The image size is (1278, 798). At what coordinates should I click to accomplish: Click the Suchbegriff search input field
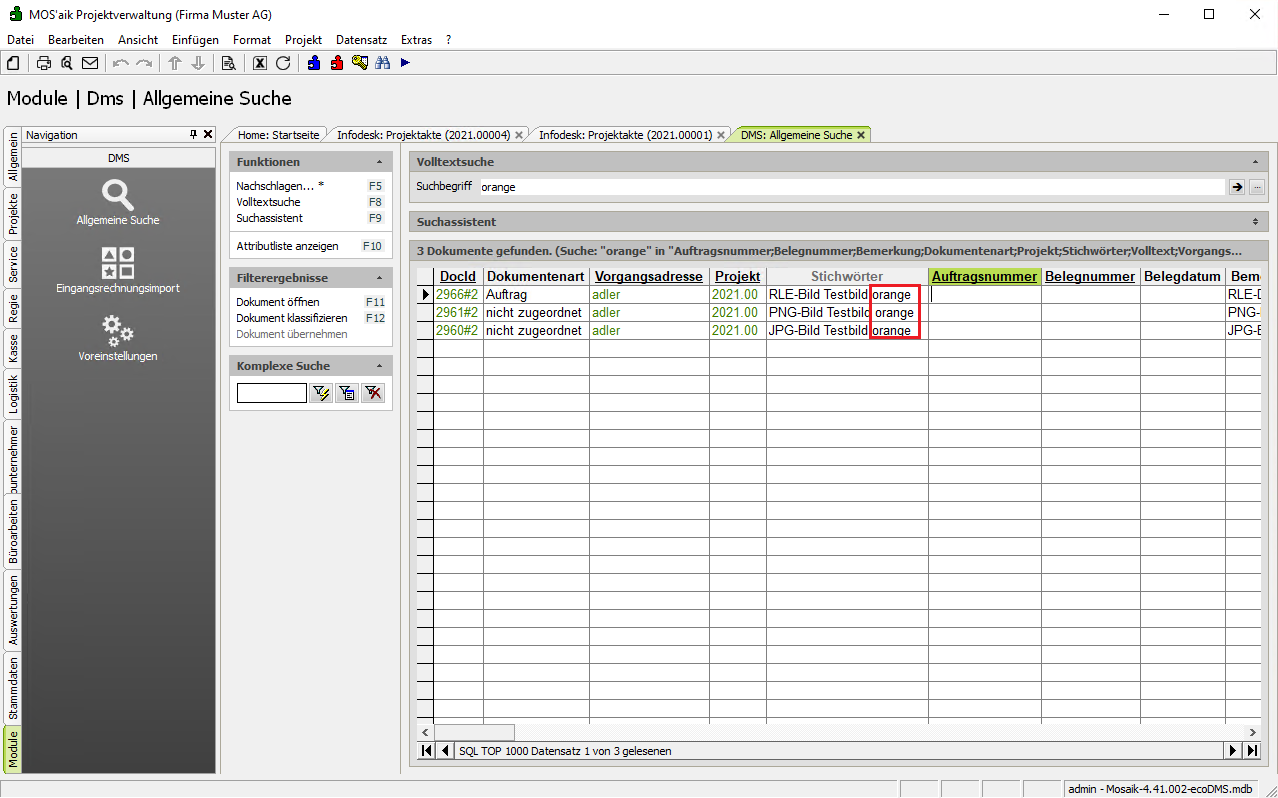click(x=850, y=187)
